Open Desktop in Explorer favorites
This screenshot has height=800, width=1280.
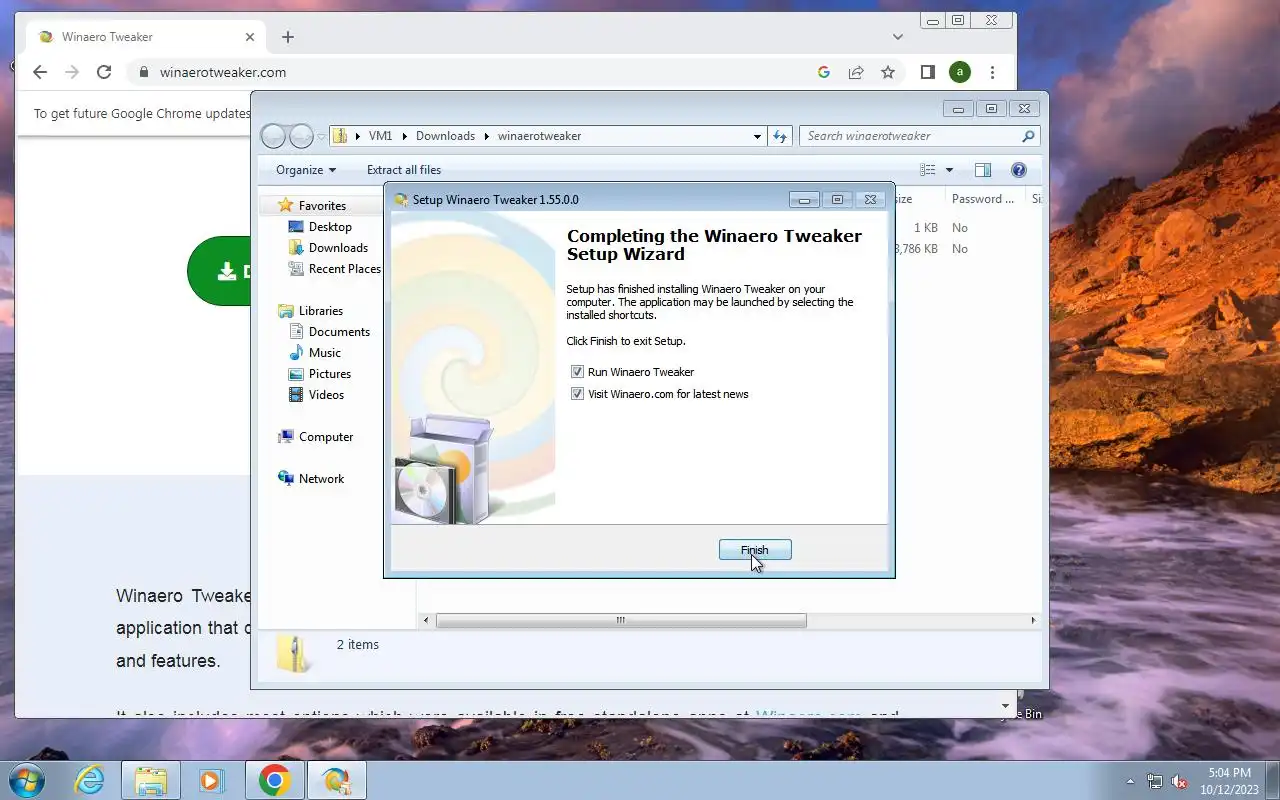[x=330, y=227]
